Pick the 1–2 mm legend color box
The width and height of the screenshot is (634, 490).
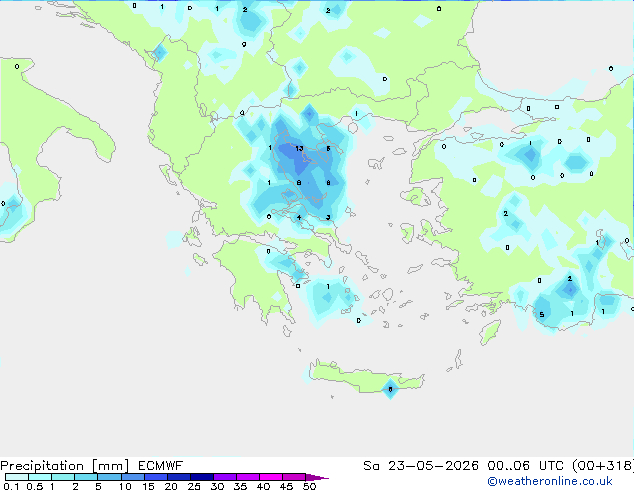(63, 477)
